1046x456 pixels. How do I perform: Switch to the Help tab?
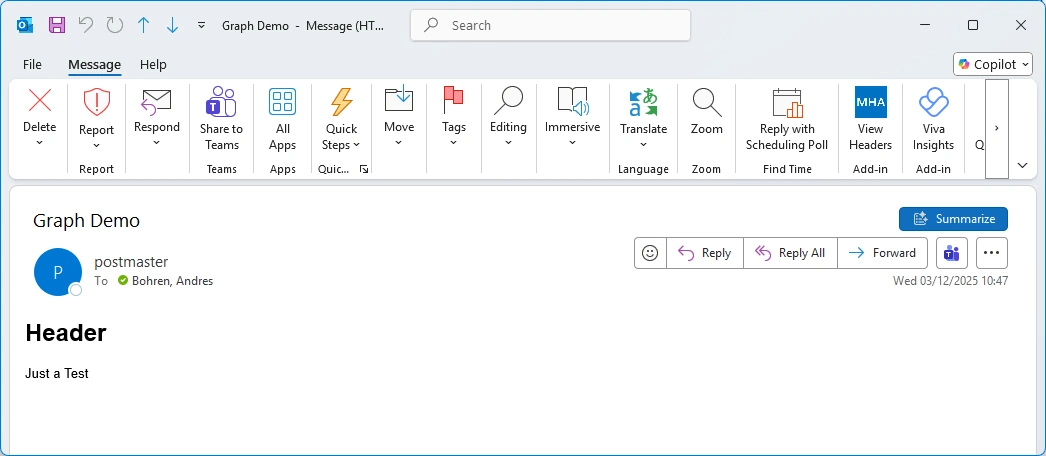click(153, 64)
